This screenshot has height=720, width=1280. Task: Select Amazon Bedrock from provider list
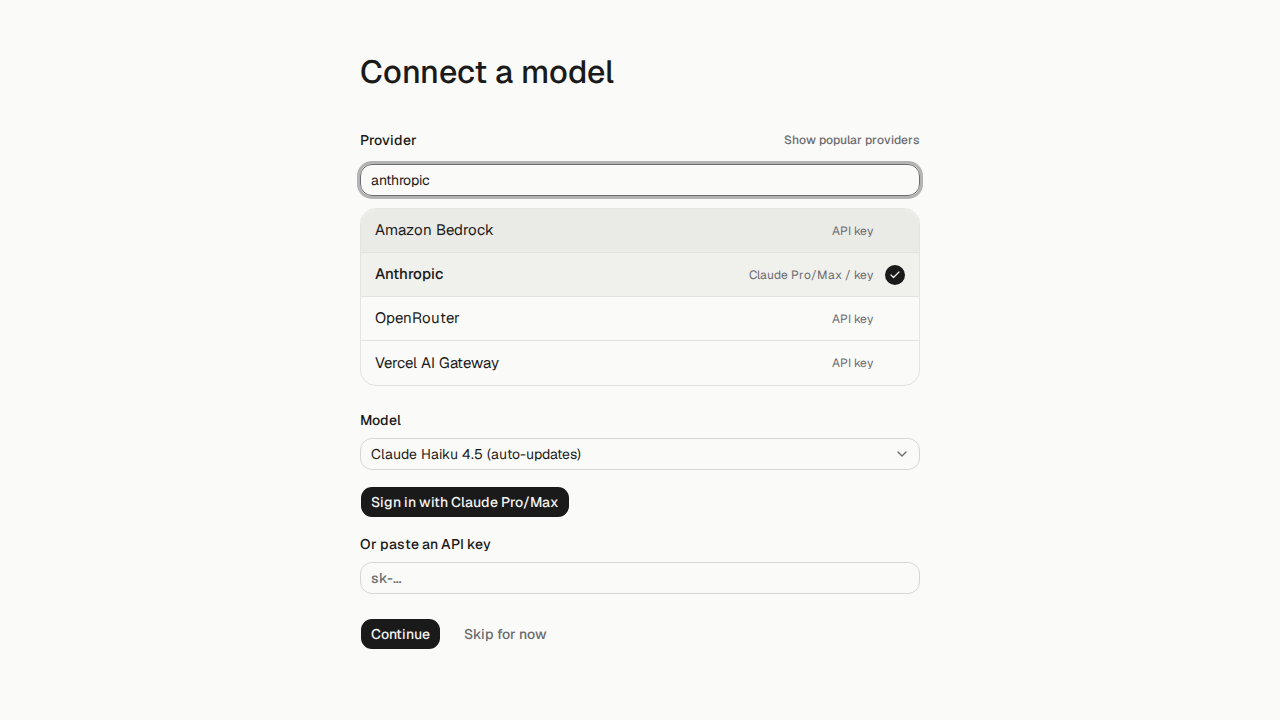[640, 231]
